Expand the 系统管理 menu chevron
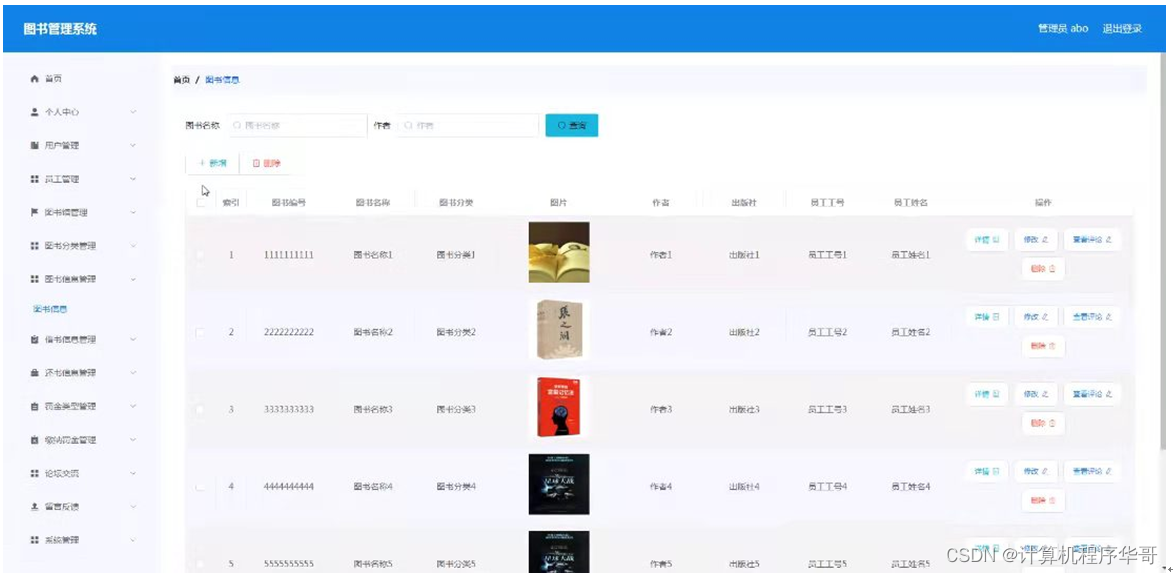The width and height of the screenshot is (1173, 574). pyautogui.click(x=133, y=540)
